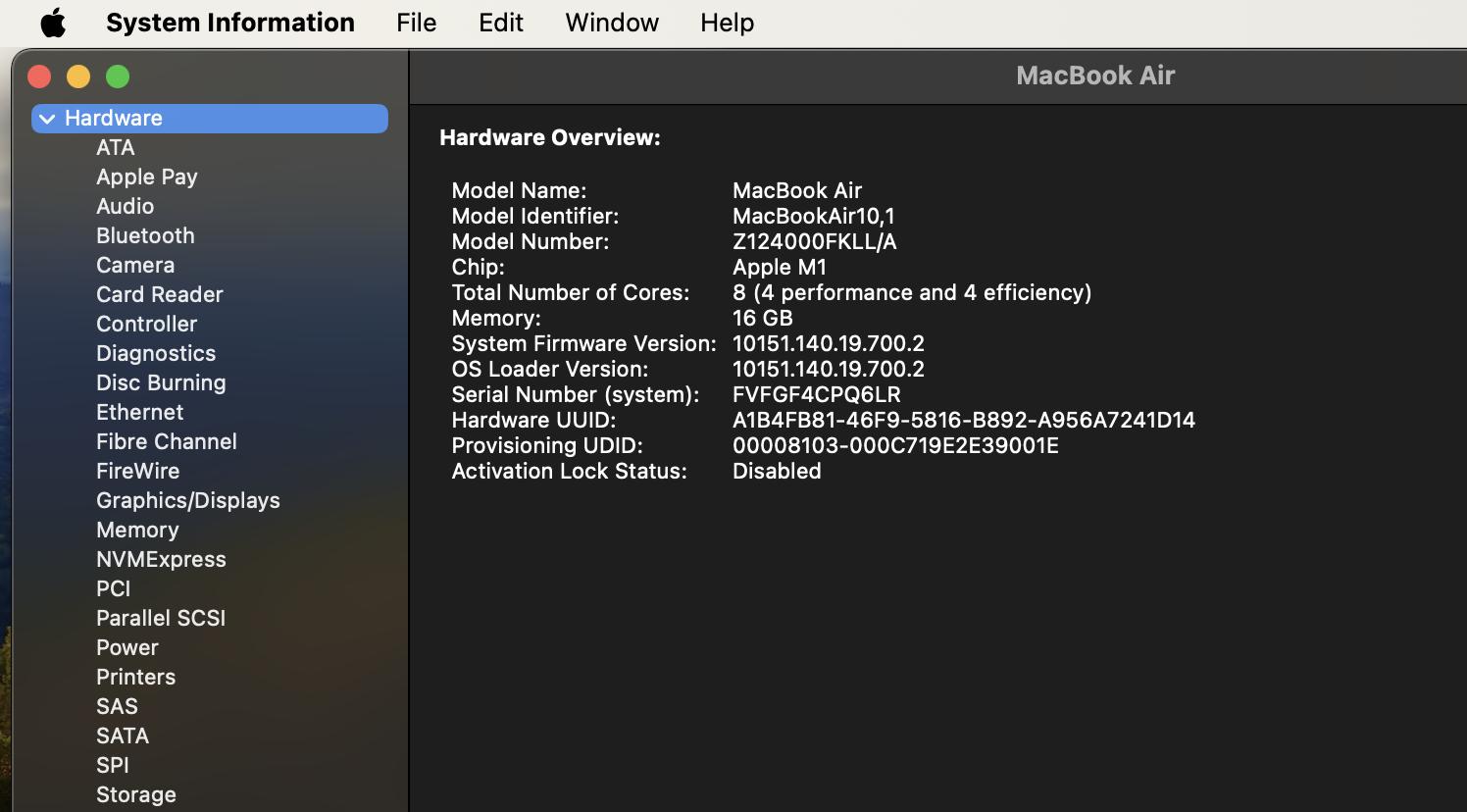The width and height of the screenshot is (1467, 812).
Task: Select NVMExpress in the sidebar
Action: pos(161,559)
